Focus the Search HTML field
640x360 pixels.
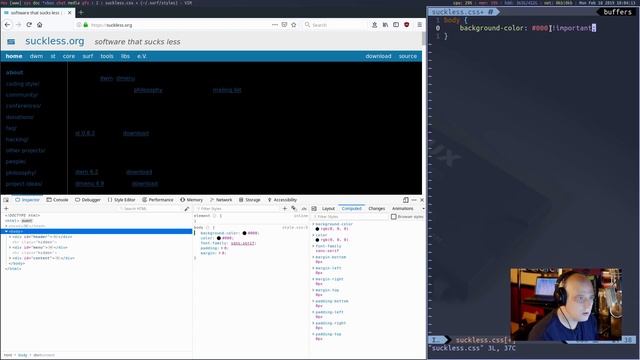tap(151, 209)
